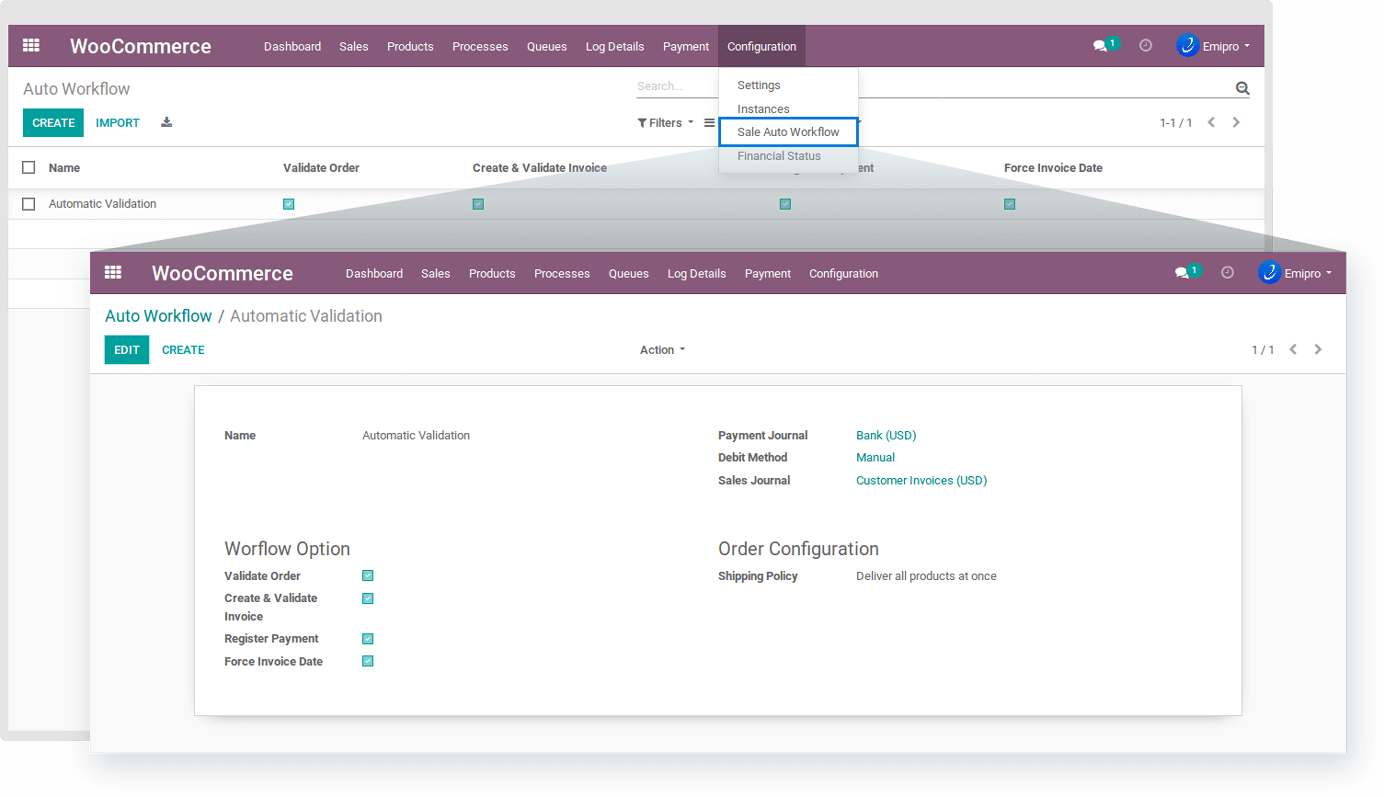This screenshot has height=797, width=1384.
Task: Toggle the Create & Validate Invoice checkbox in the list row
Action: [x=478, y=204]
